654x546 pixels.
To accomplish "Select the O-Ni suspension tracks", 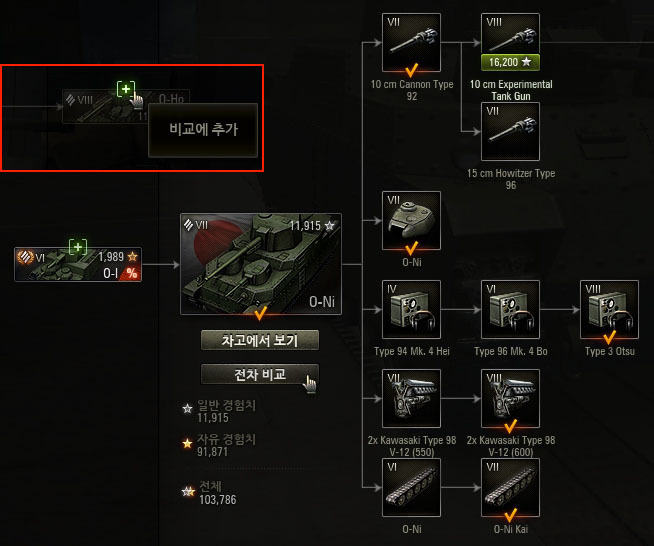I will pos(411,487).
